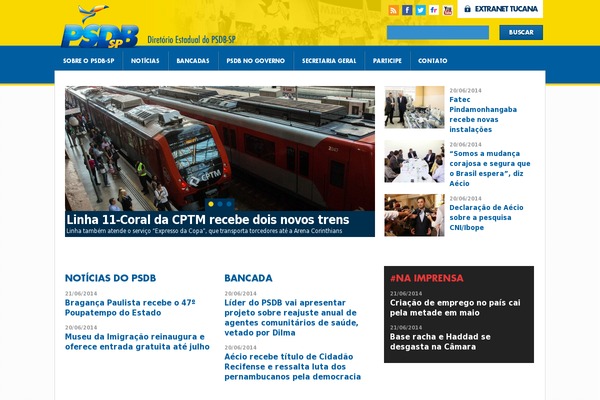The image size is (600, 400).
Task: Open the Fatec Pindamonhangaba thumbnail image
Action: click(x=414, y=107)
